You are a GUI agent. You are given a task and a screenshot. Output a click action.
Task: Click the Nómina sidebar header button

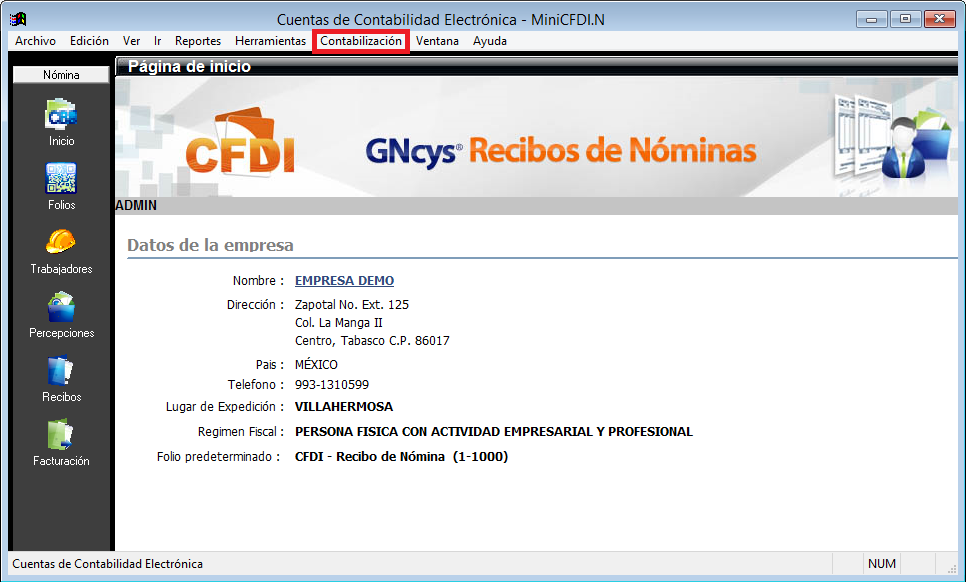coord(61,75)
